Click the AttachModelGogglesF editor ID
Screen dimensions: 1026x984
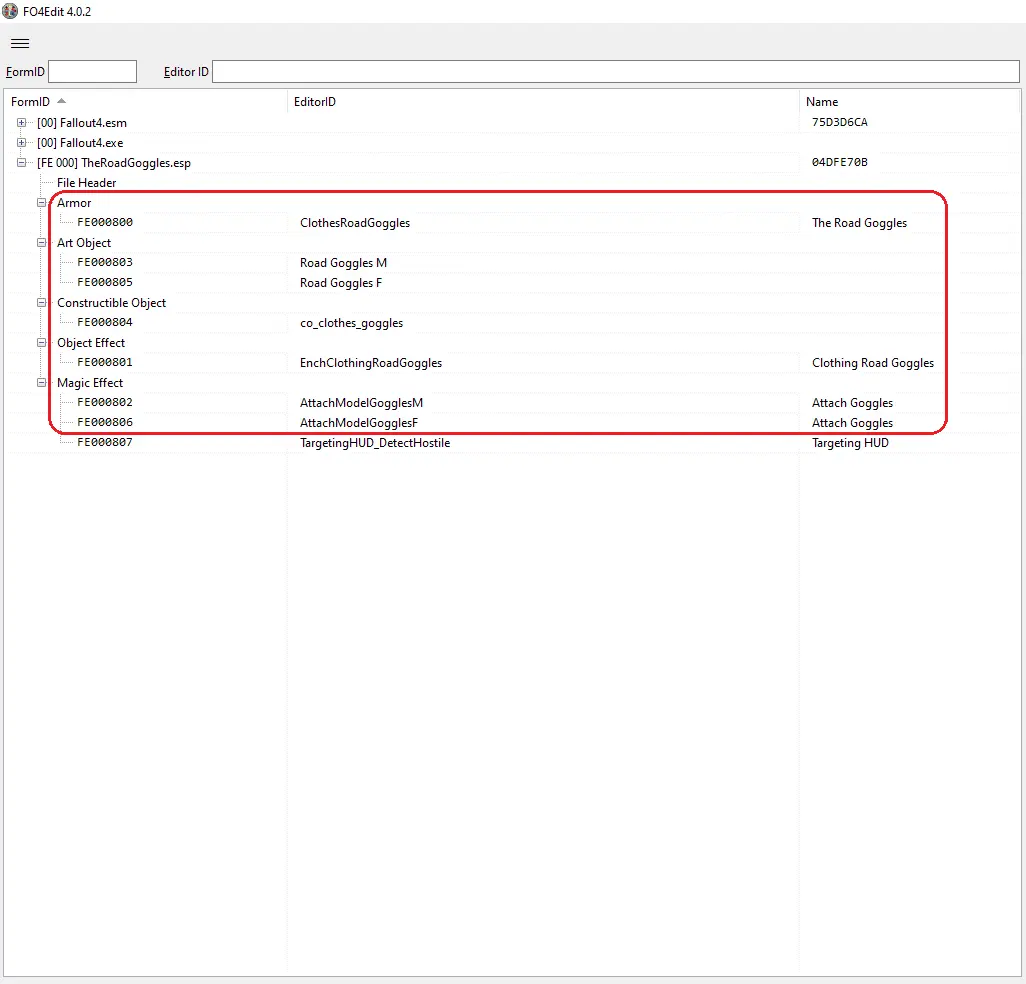pos(359,423)
